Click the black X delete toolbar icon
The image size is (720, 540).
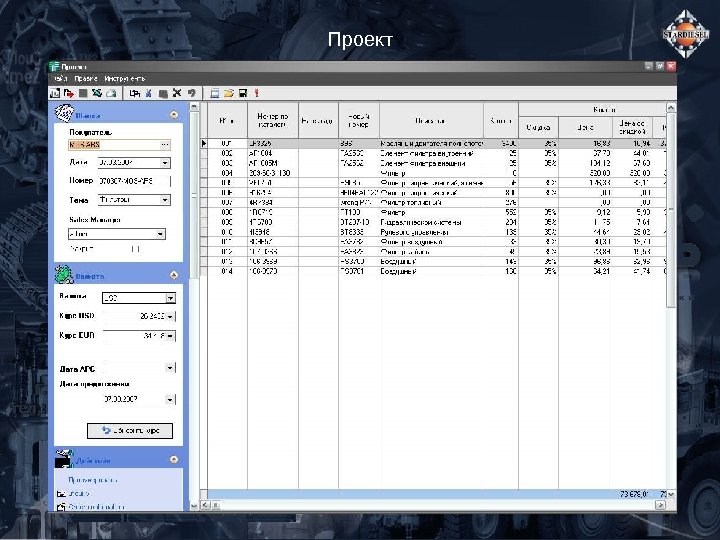click(x=177, y=93)
